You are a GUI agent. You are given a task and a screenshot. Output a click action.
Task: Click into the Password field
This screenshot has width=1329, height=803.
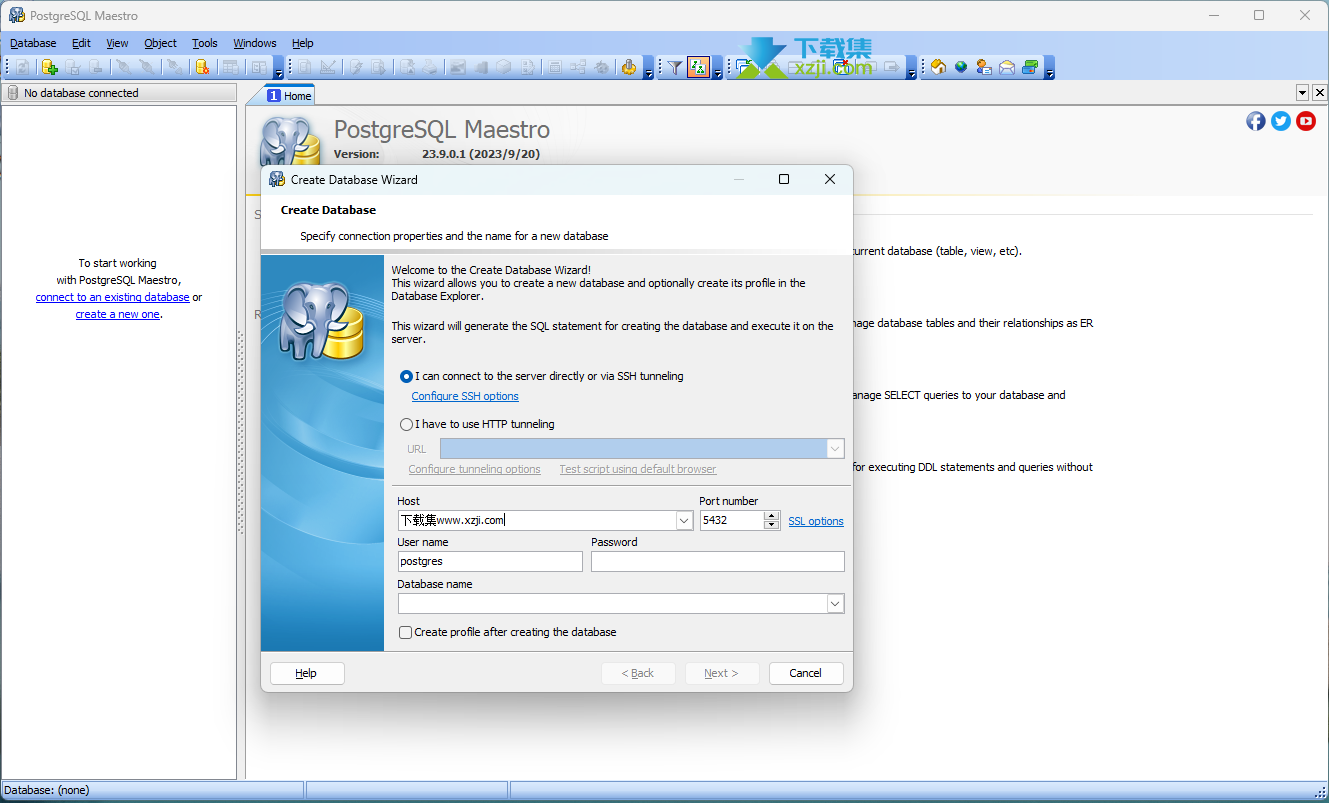(x=718, y=562)
